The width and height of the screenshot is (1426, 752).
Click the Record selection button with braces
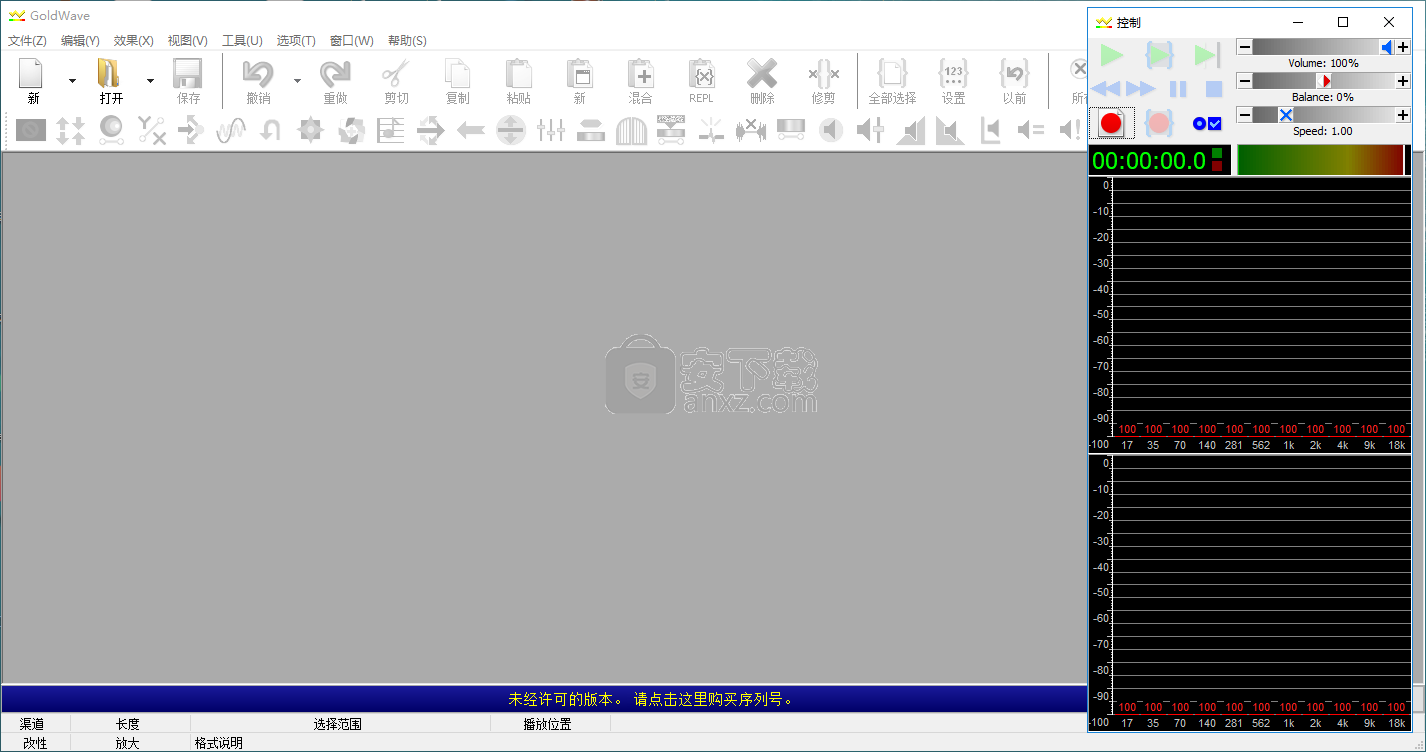(1159, 123)
